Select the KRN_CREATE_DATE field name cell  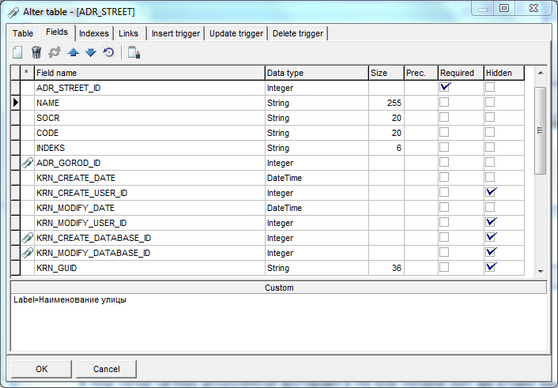pos(150,178)
